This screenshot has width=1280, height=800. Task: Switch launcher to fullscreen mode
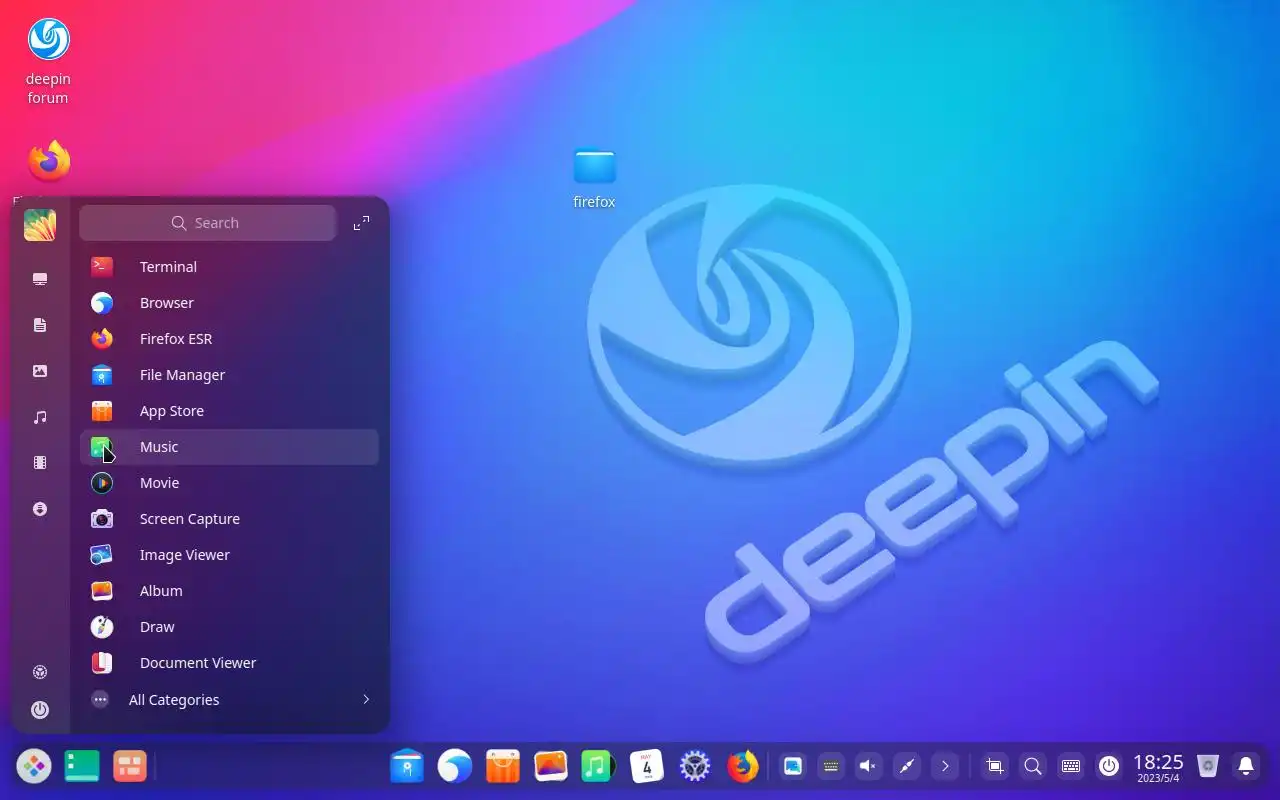[x=362, y=223]
